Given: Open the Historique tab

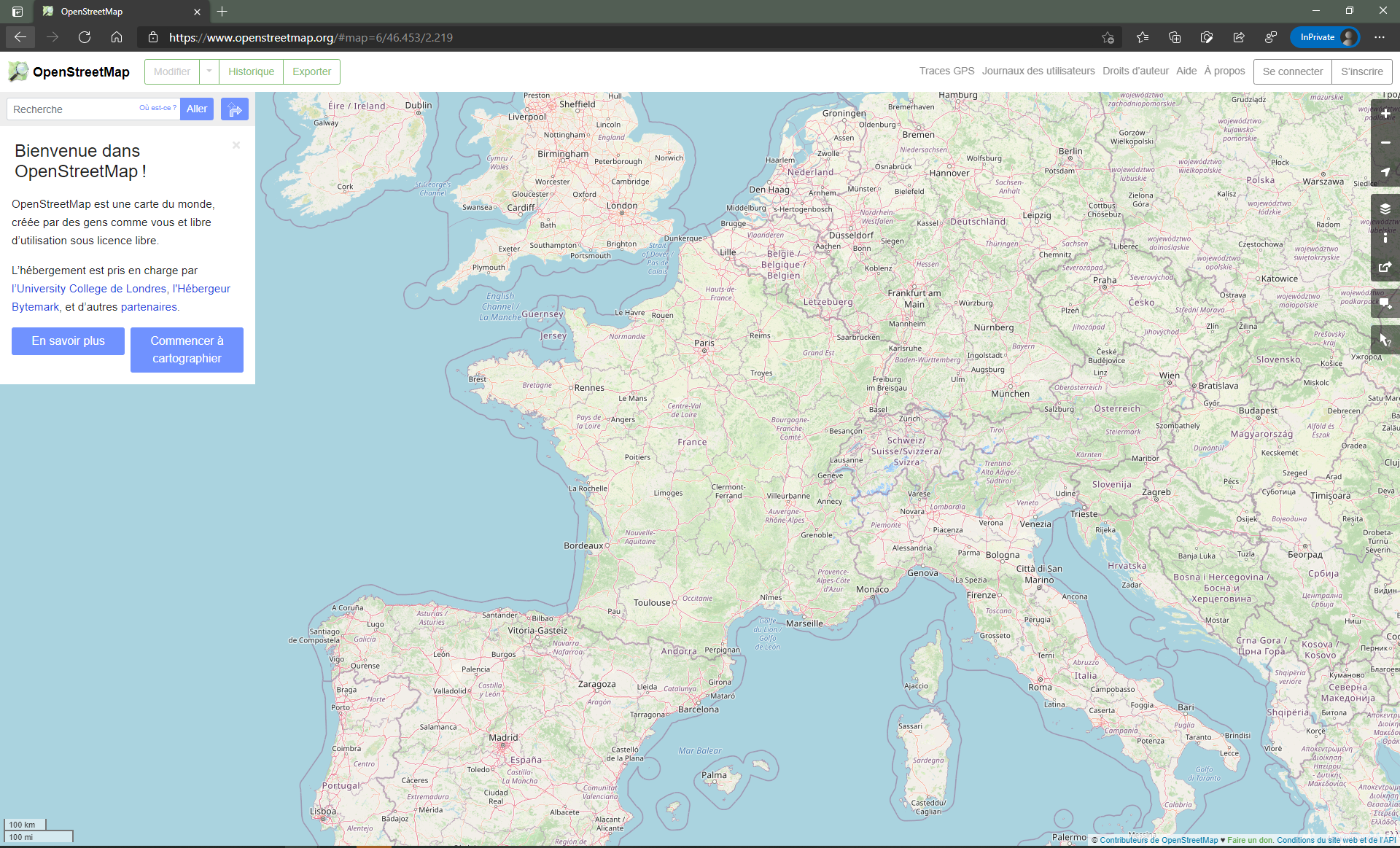Looking at the screenshot, I should tap(251, 71).
